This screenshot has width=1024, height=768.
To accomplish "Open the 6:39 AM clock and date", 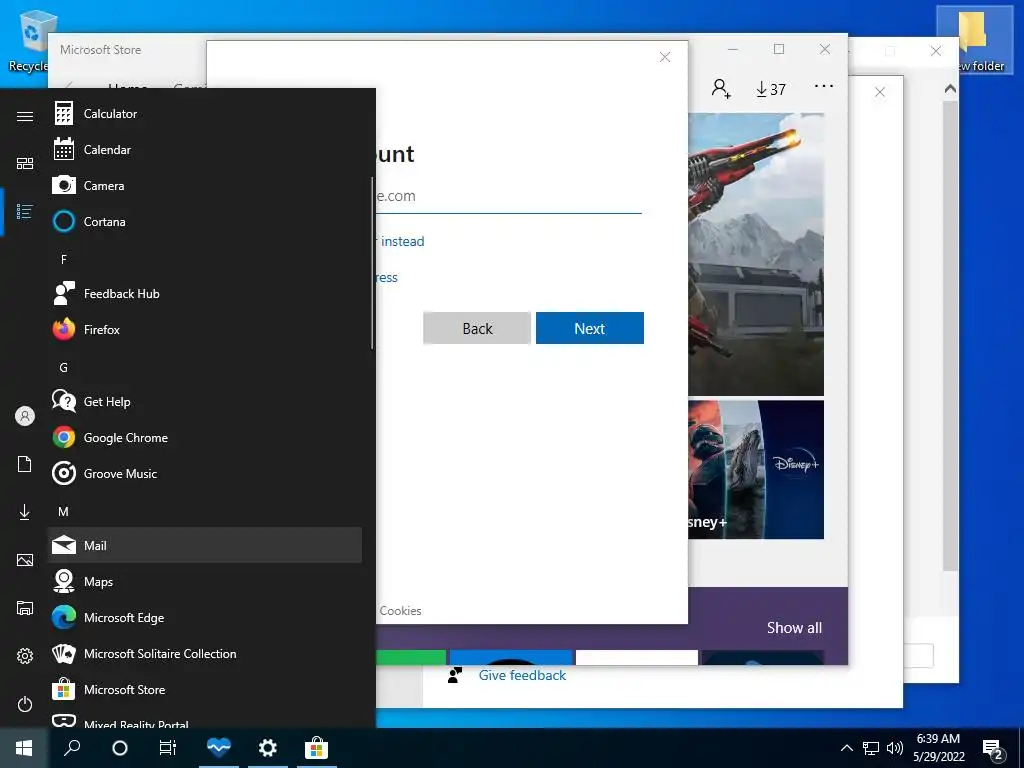I will [938, 748].
